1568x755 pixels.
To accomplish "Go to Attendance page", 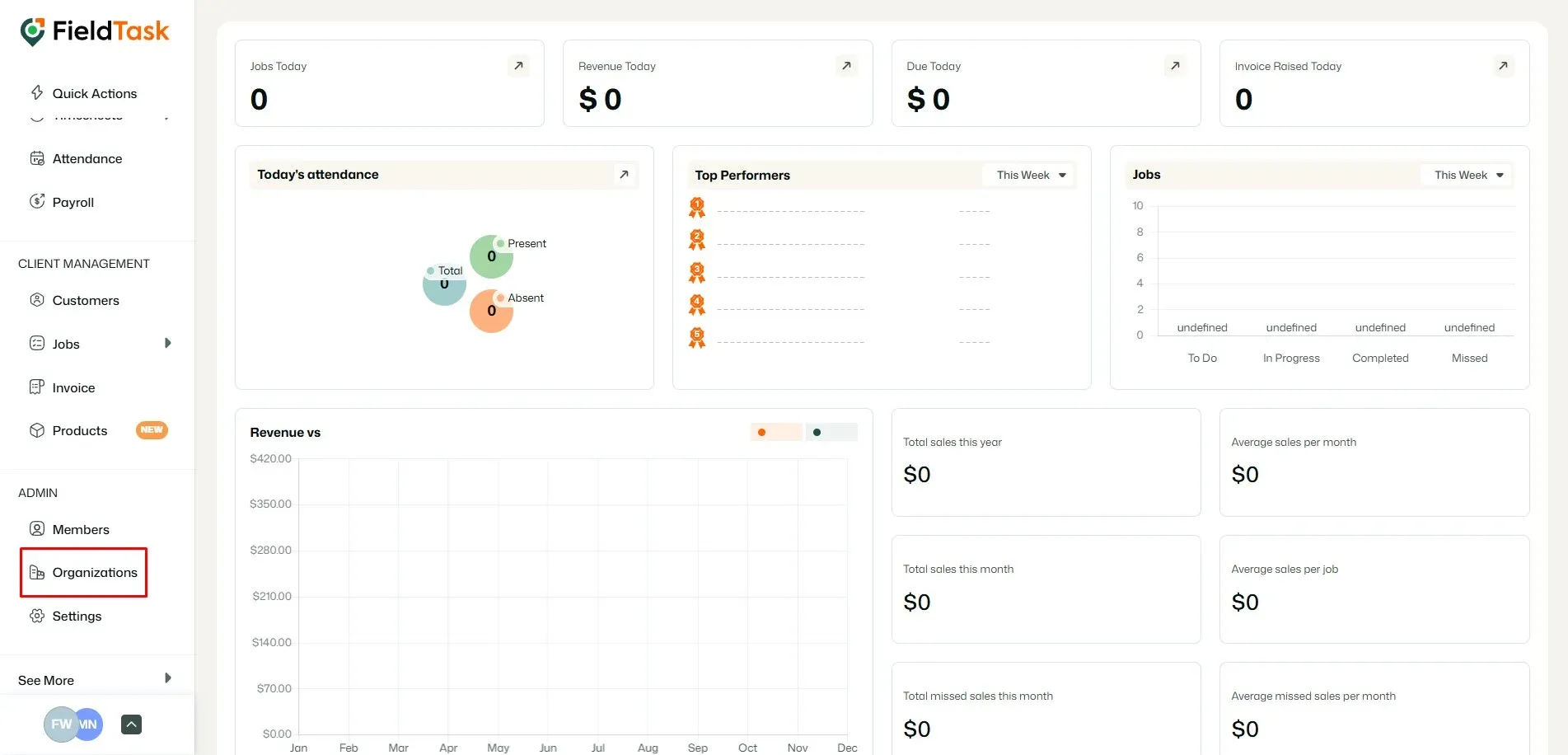I will (x=87, y=158).
